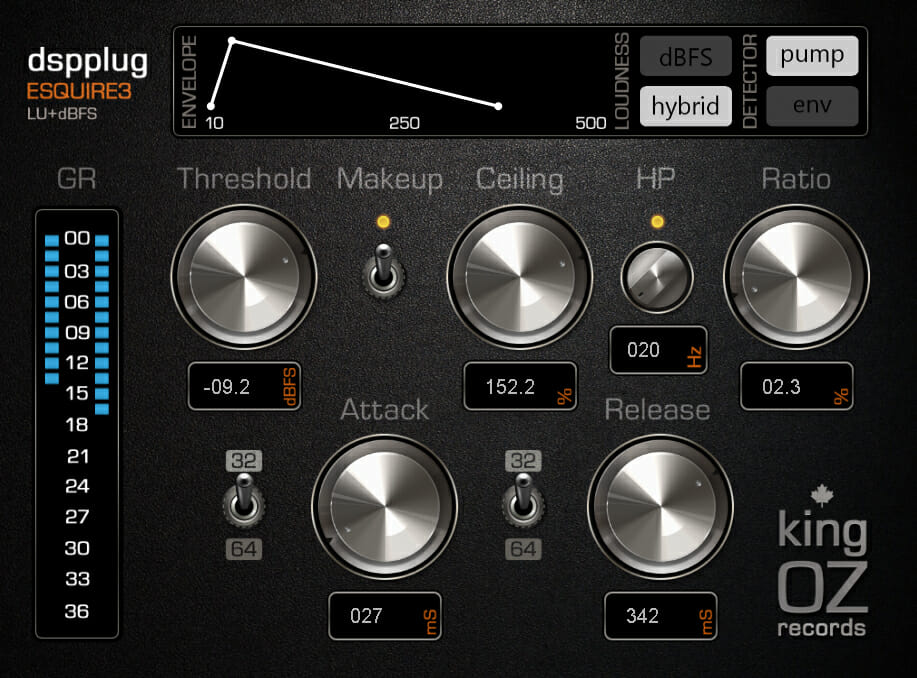Click the Ratio value field 02.3

coord(796,385)
